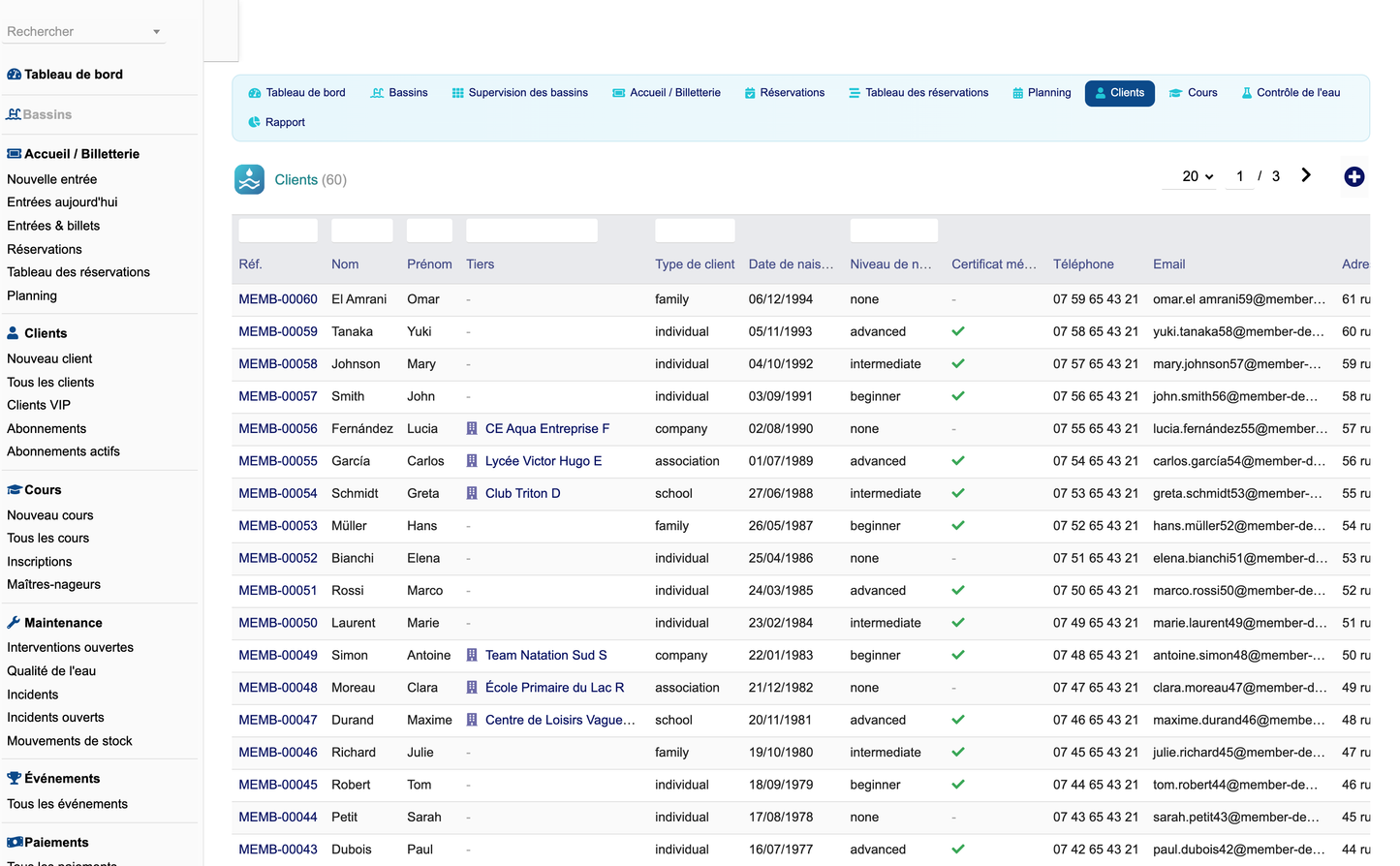1400x866 pixels.
Task: Sort by Certificat médical column header
Action: (994, 264)
